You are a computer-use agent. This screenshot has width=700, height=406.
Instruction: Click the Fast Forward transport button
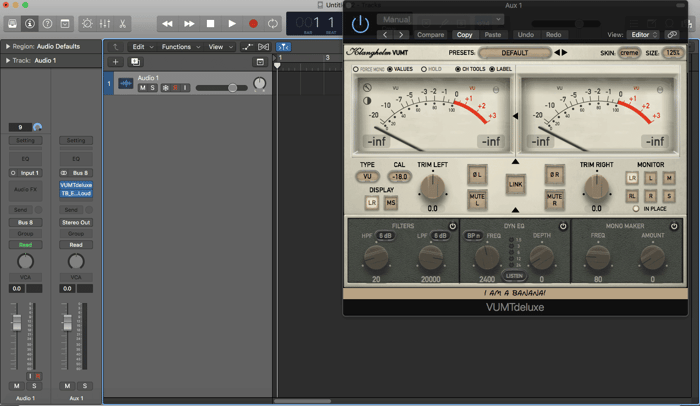tap(189, 24)
